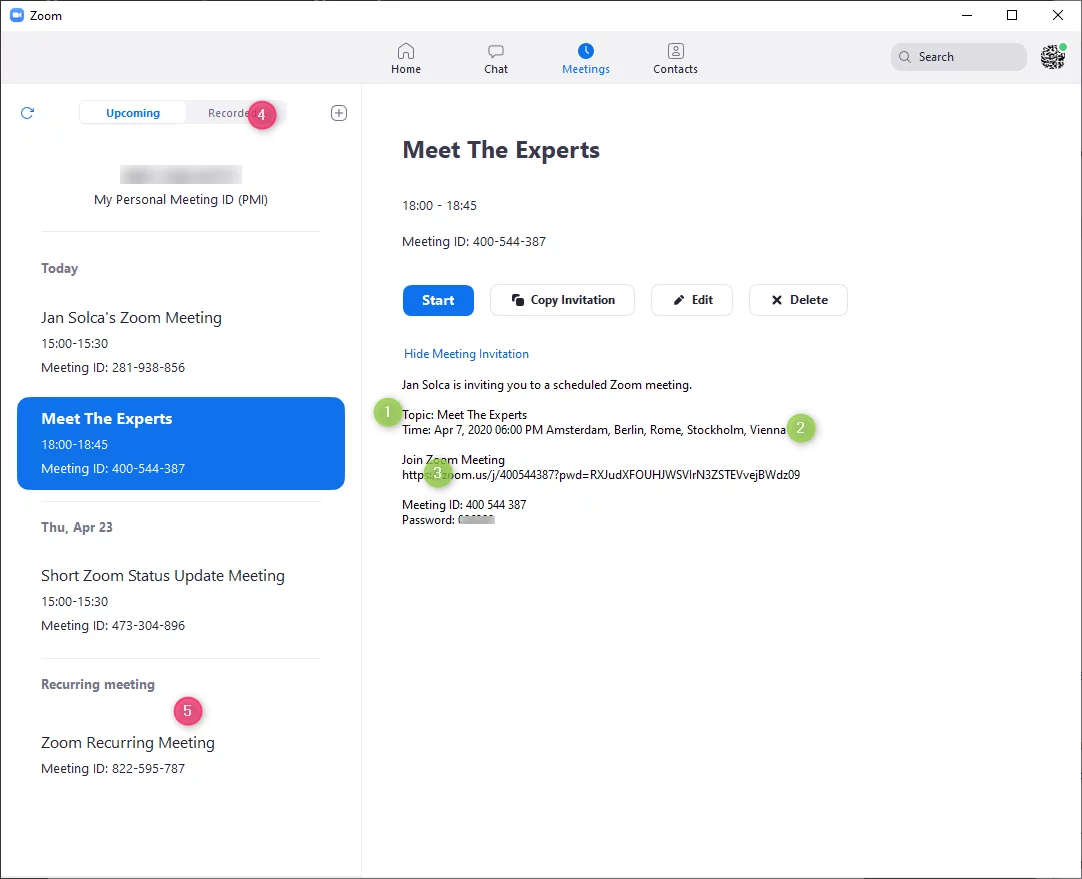Click the Search input field
The image size is (1082, 879).
click(x=958, y=57)
